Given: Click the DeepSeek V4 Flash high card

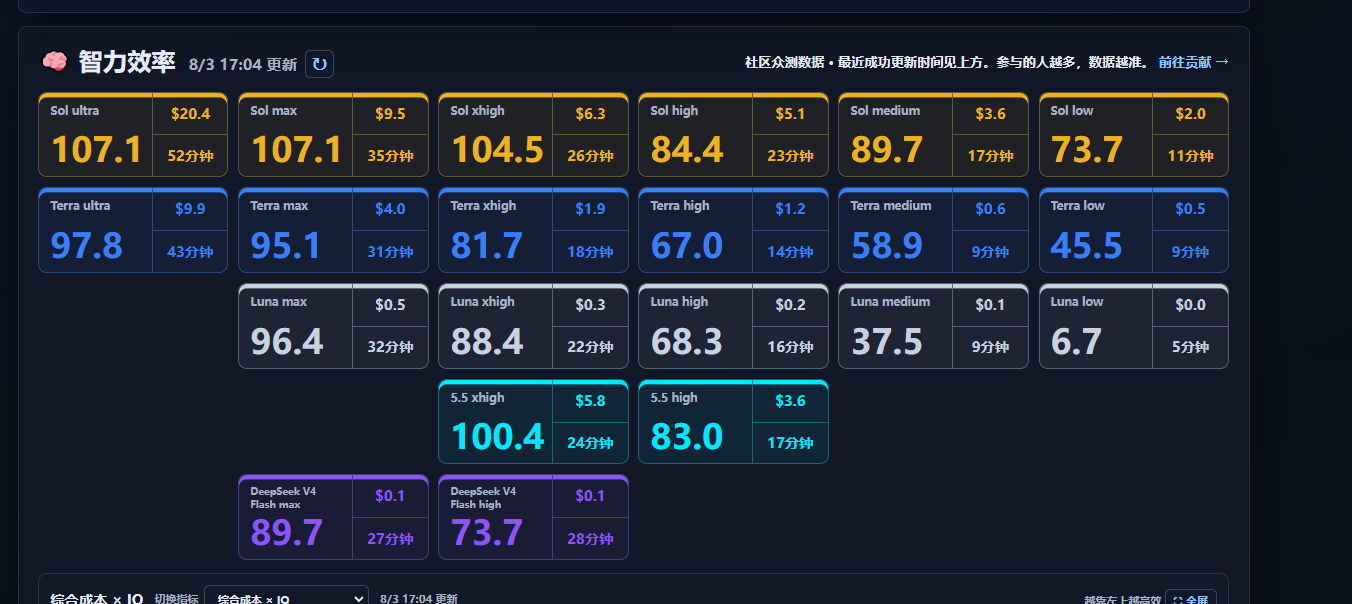Looking at the screenshot, I should pyautogui.click(x=533, y=517).
